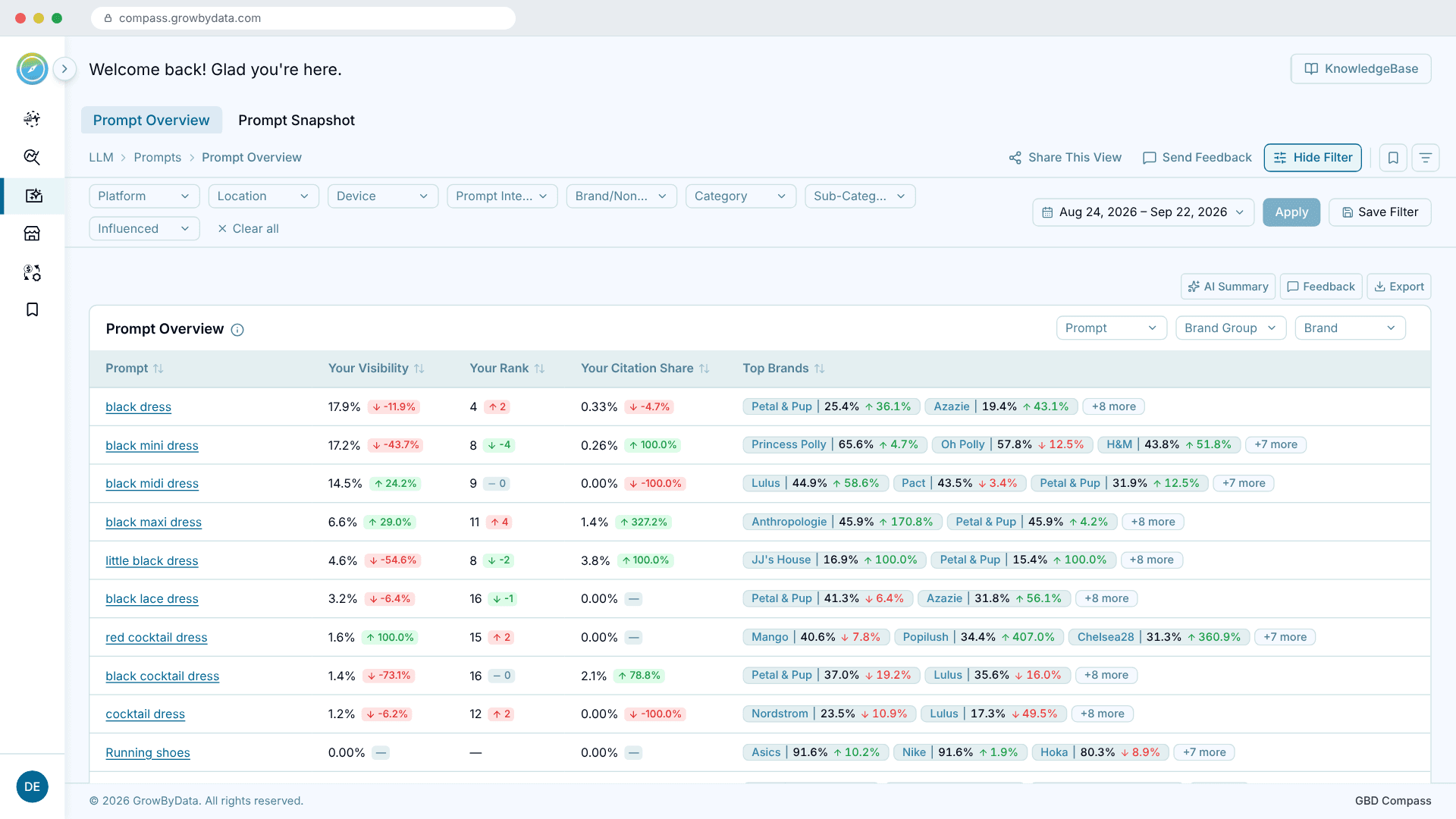Open AI Summary

tap(1228, 287)
